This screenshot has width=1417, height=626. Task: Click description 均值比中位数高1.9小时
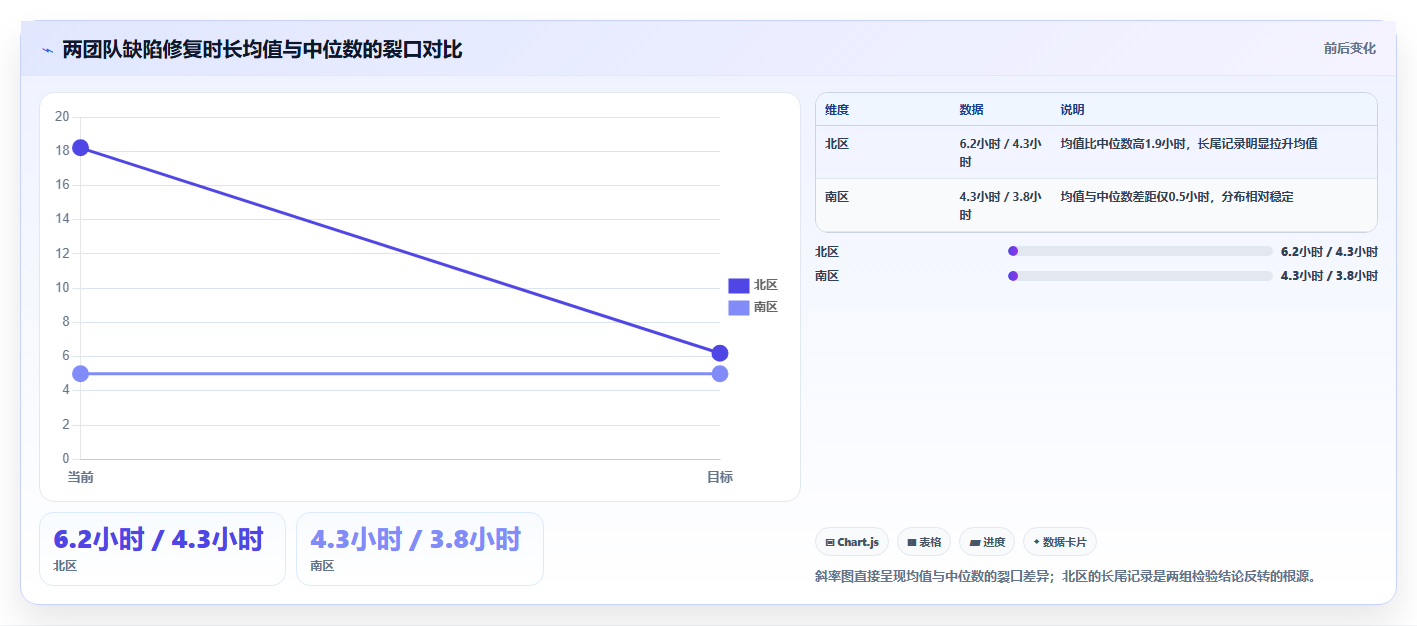coord(1189,144)
